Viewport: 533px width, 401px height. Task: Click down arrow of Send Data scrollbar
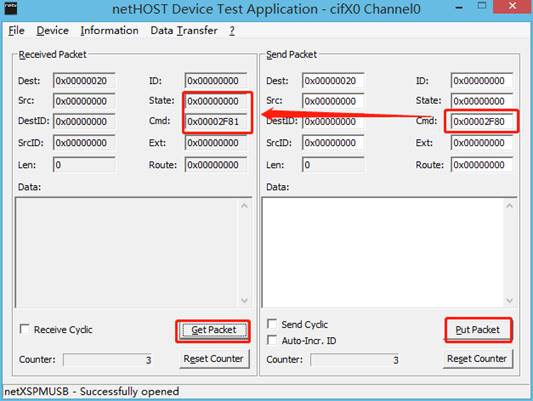point(509,300)
